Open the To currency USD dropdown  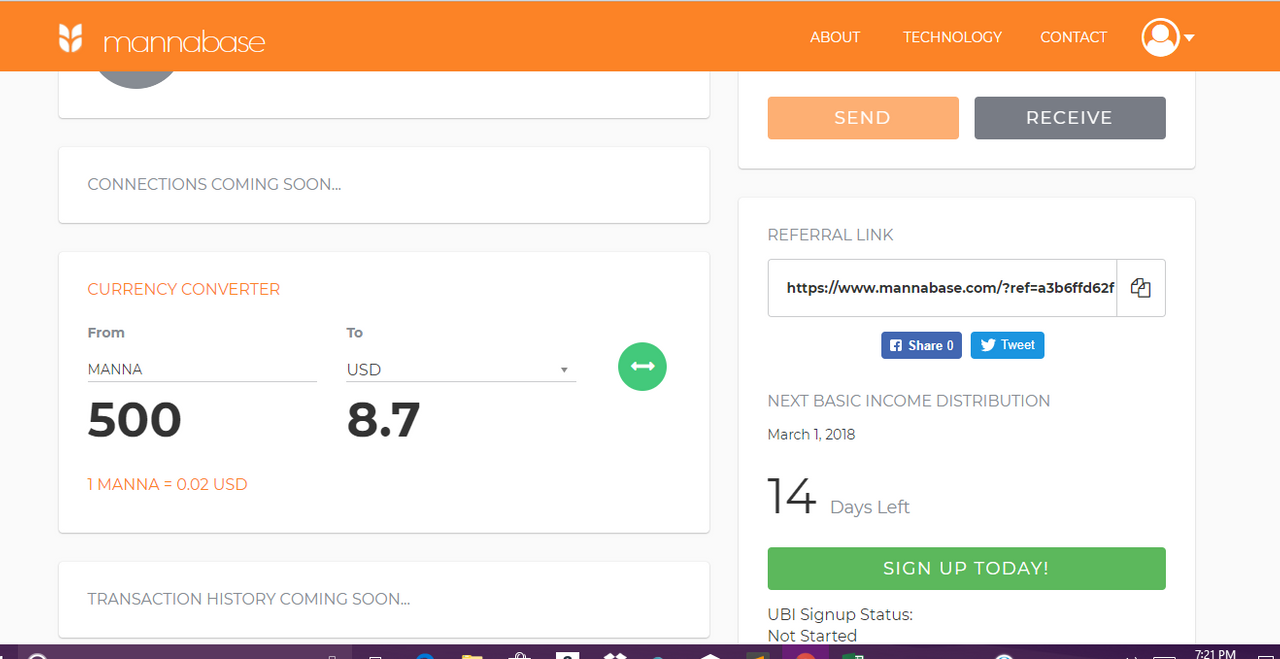pos(461,370)
